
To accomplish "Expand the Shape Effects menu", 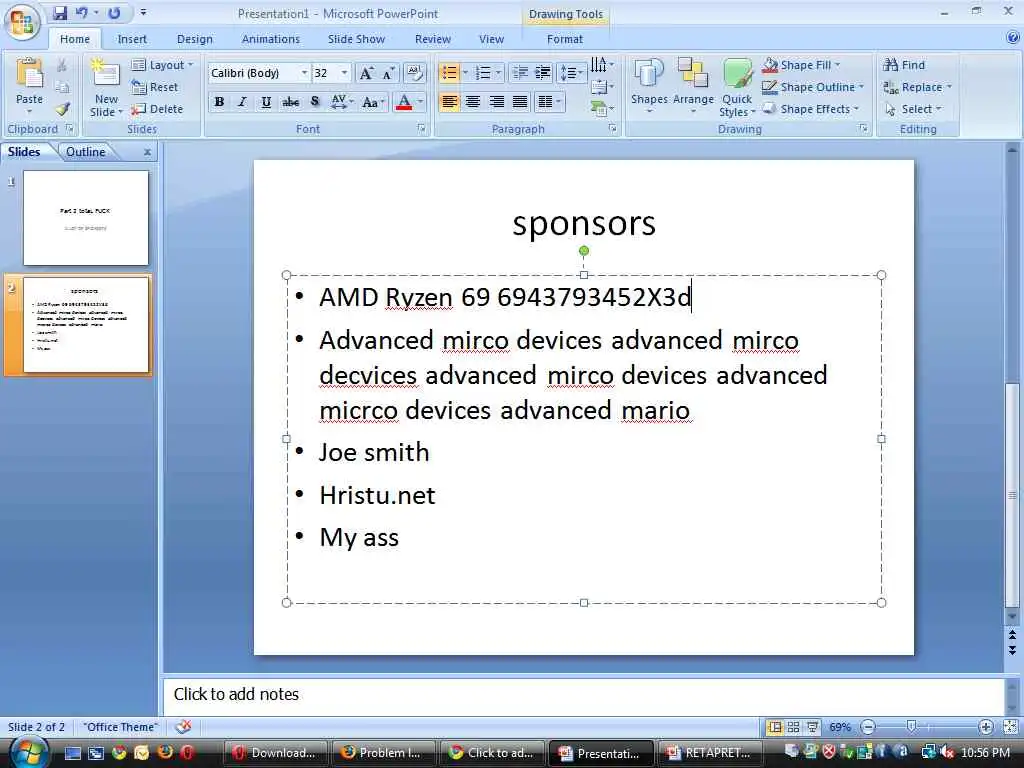I will 811,109.
